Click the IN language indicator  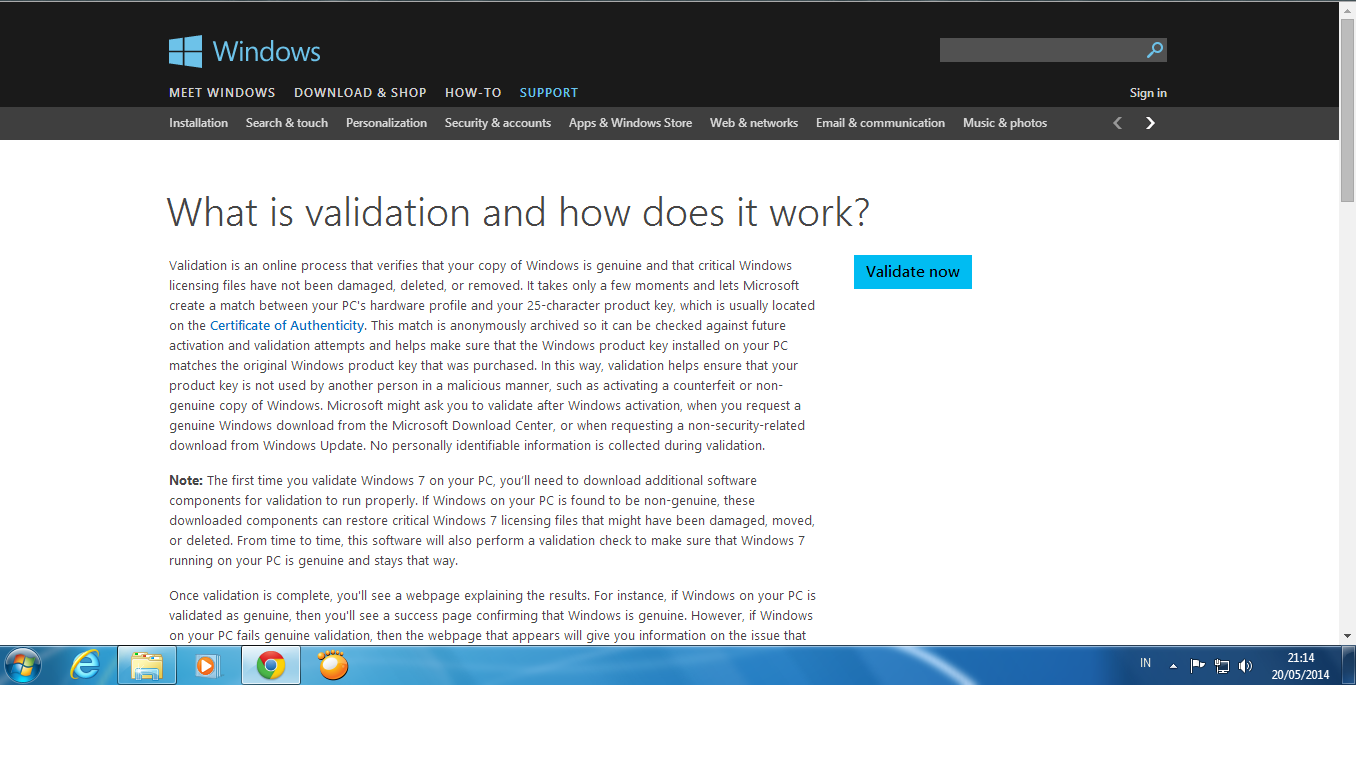pos(1145,664)
